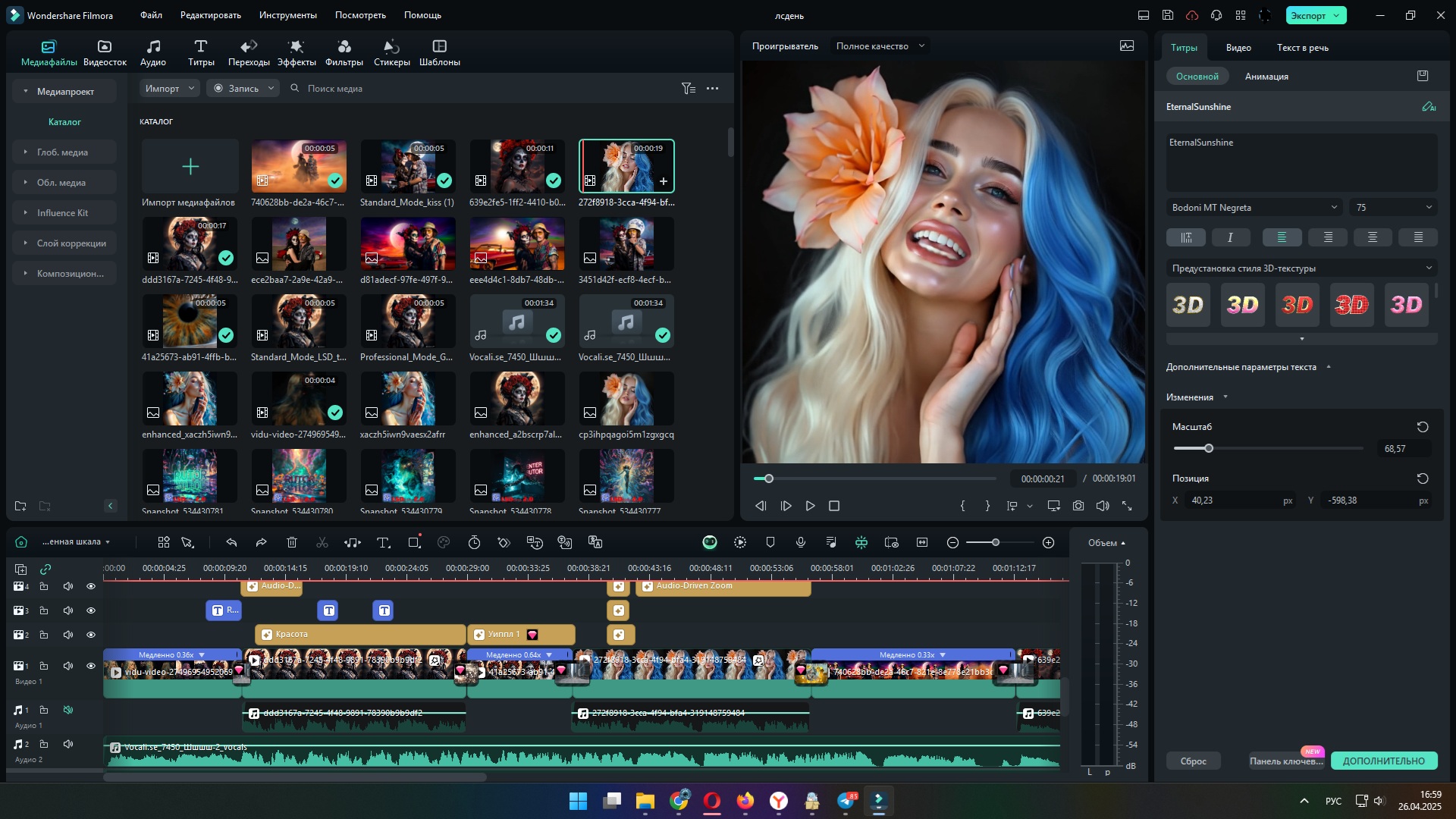Screen dimensions: 1456x819
Task: Lock video track 1
Action: coord(44,666)
